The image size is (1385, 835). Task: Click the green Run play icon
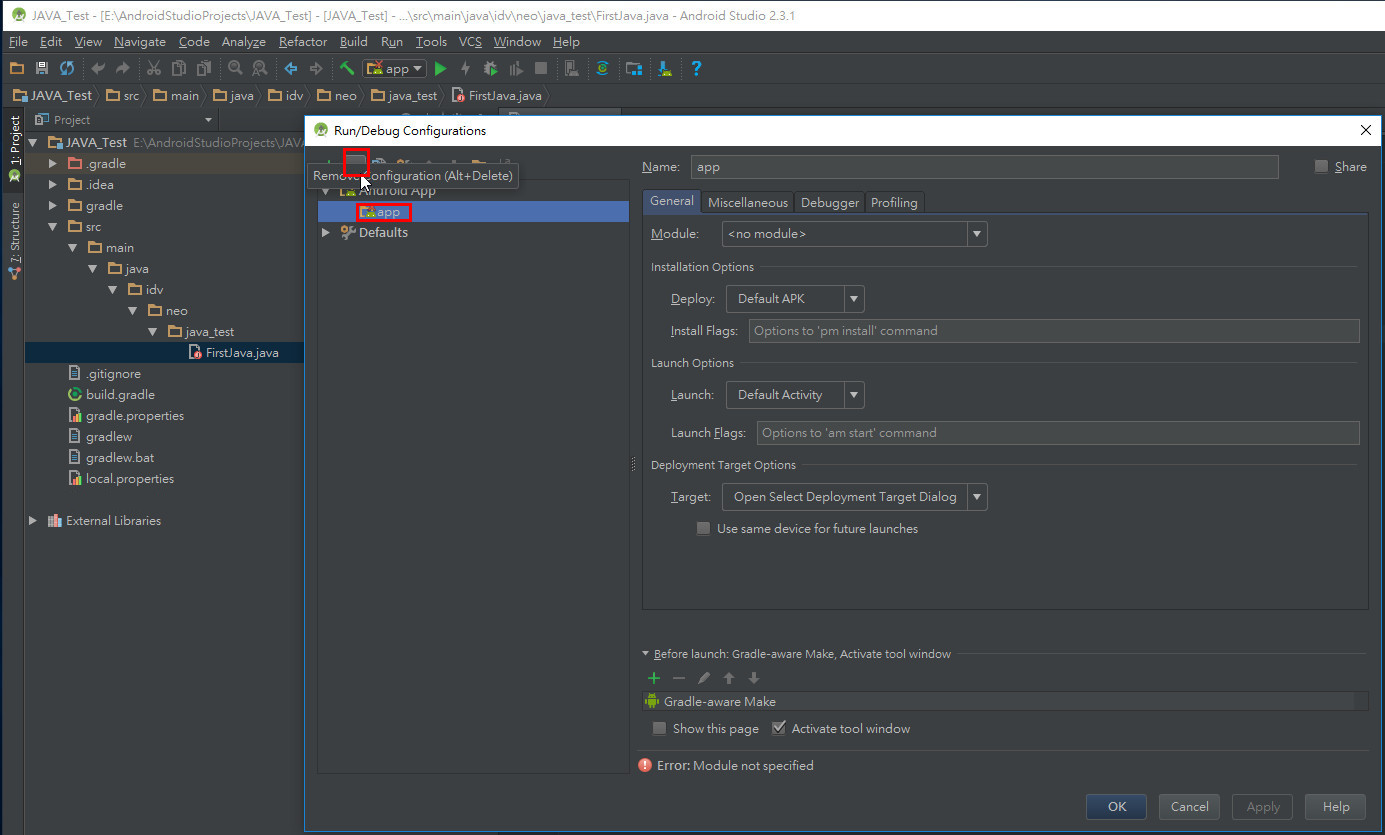click(x=440, y=68)
